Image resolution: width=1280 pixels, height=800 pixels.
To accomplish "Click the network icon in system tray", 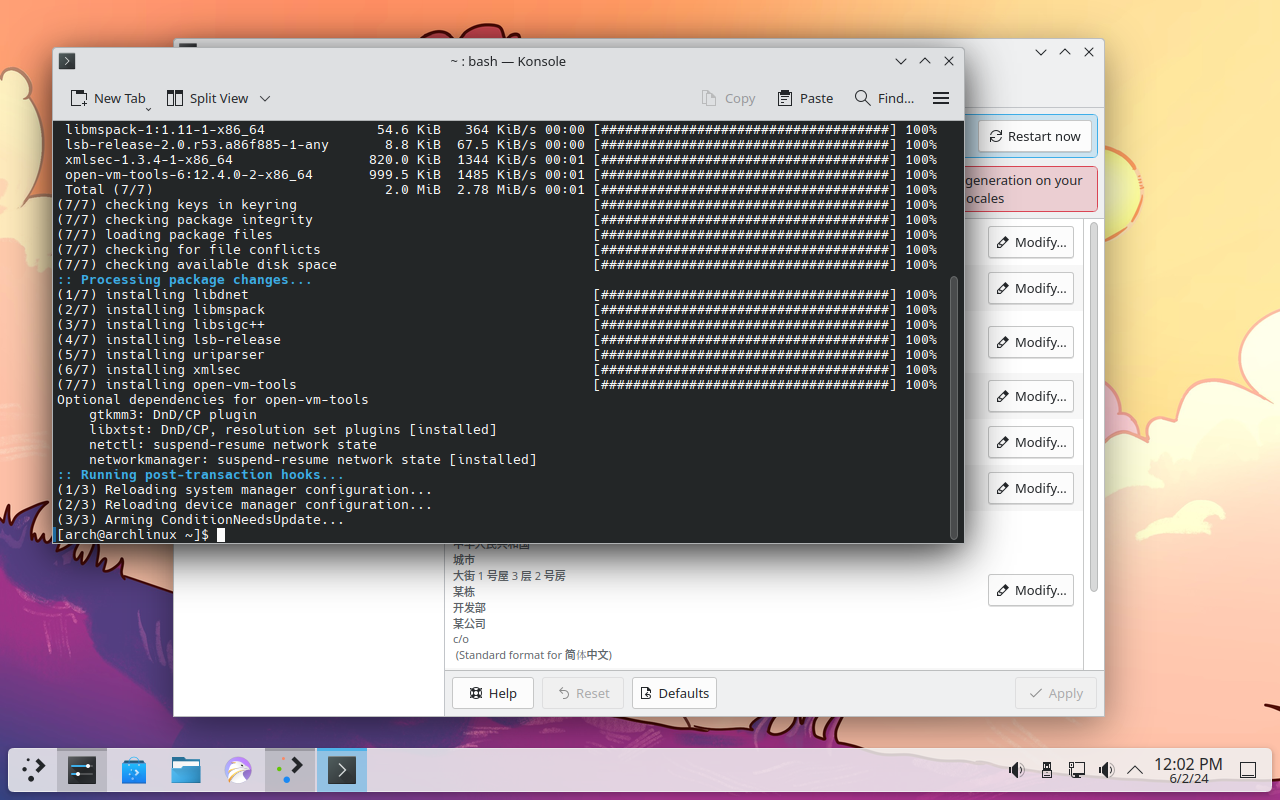I will pyautogui.click(x=1077, y=770).
